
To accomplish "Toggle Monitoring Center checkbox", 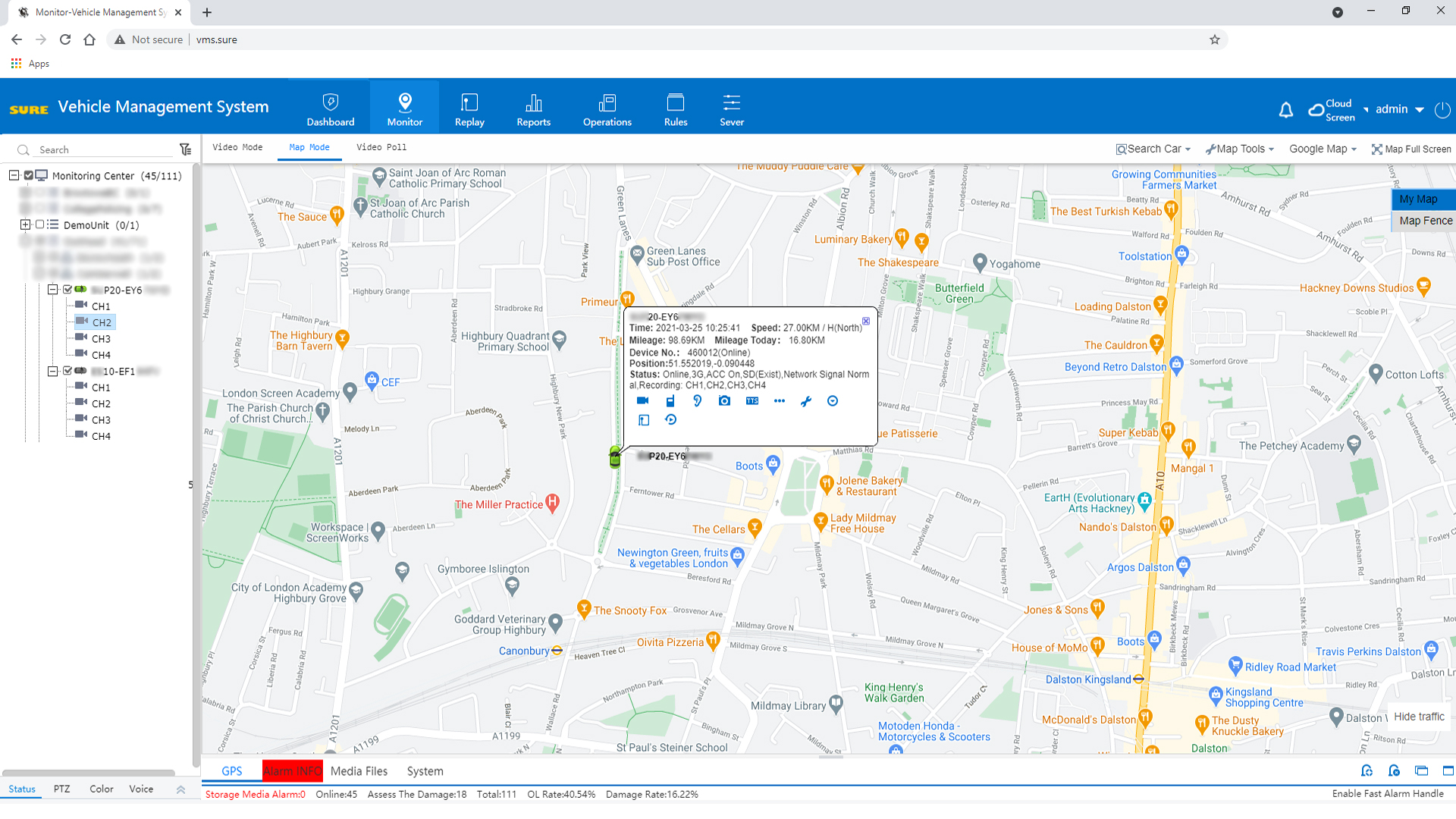I will point(29,175).
